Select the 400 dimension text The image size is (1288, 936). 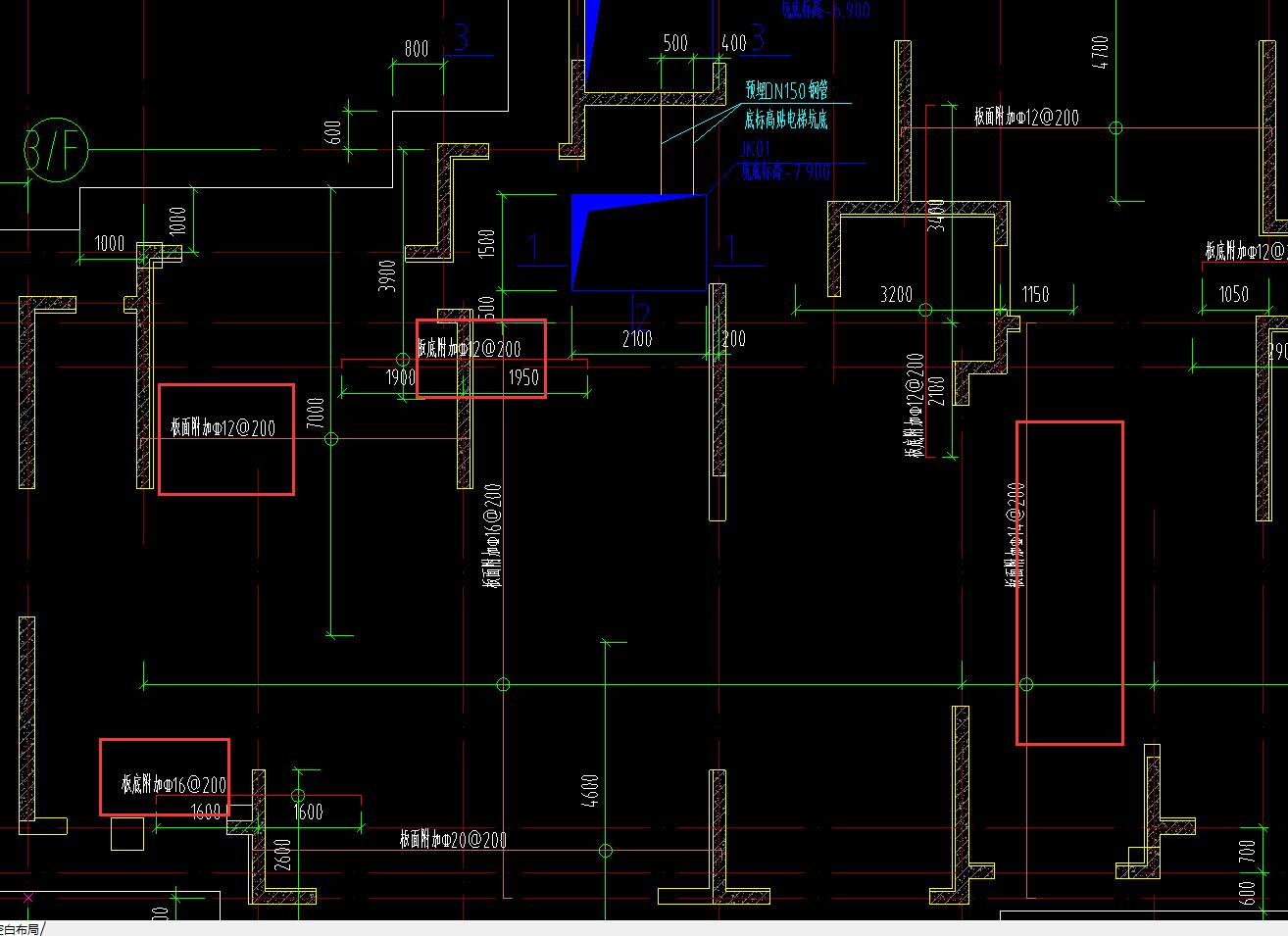[x=733, y=43]
